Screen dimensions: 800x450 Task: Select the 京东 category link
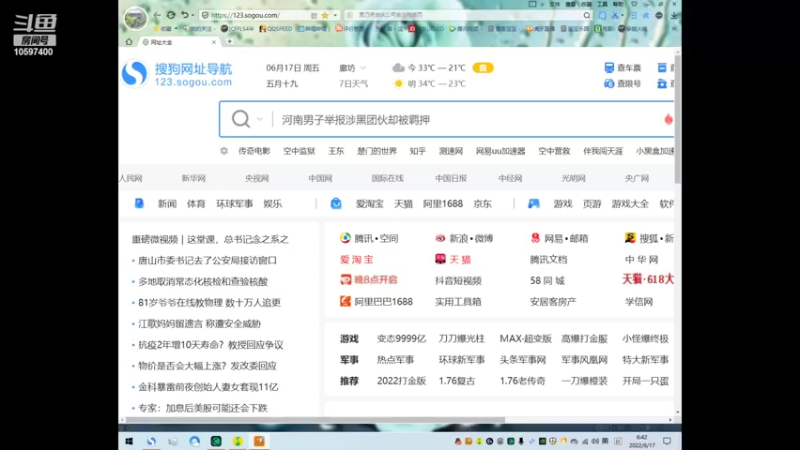point(482,204)
